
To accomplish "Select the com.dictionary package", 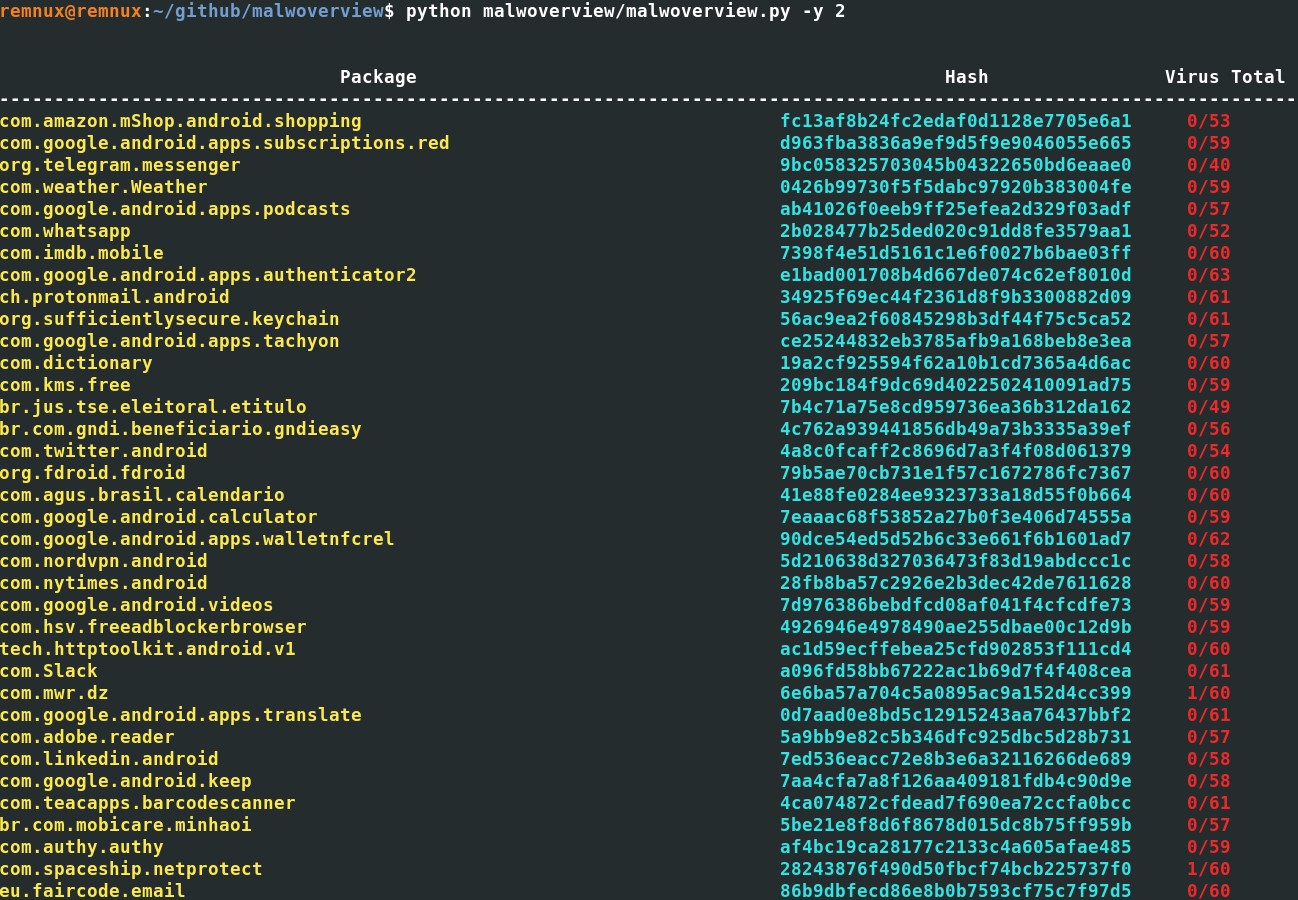I will pyautogui.click(x=76, y=363).
